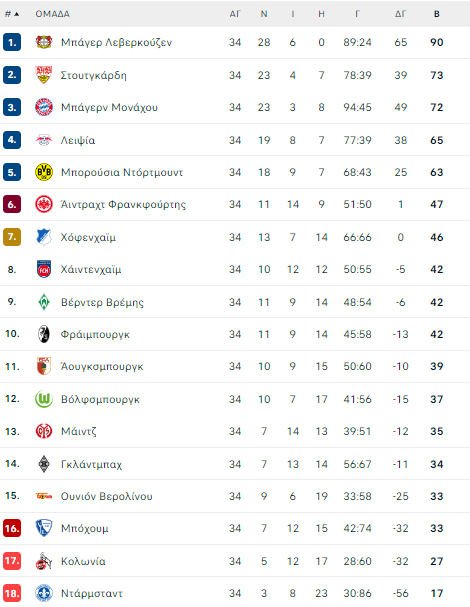This screenshot has height=607, width=470.
Task: Open the Λειψία team link
Action: click(78, 140)
